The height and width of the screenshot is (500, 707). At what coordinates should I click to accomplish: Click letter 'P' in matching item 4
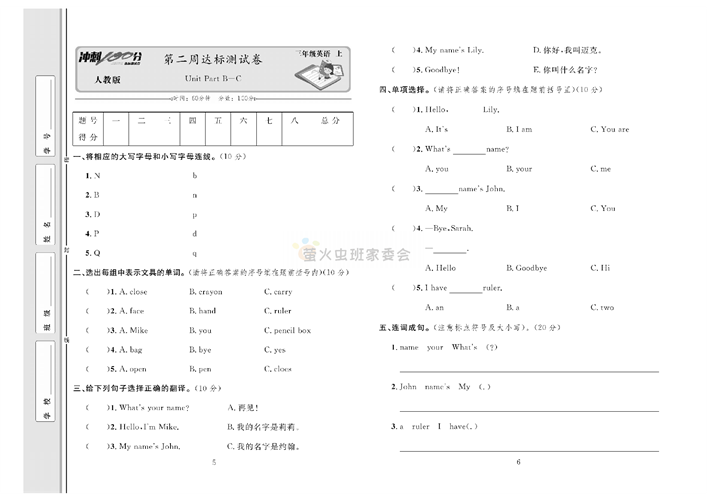pyautogui.click(x=96, y=234)
